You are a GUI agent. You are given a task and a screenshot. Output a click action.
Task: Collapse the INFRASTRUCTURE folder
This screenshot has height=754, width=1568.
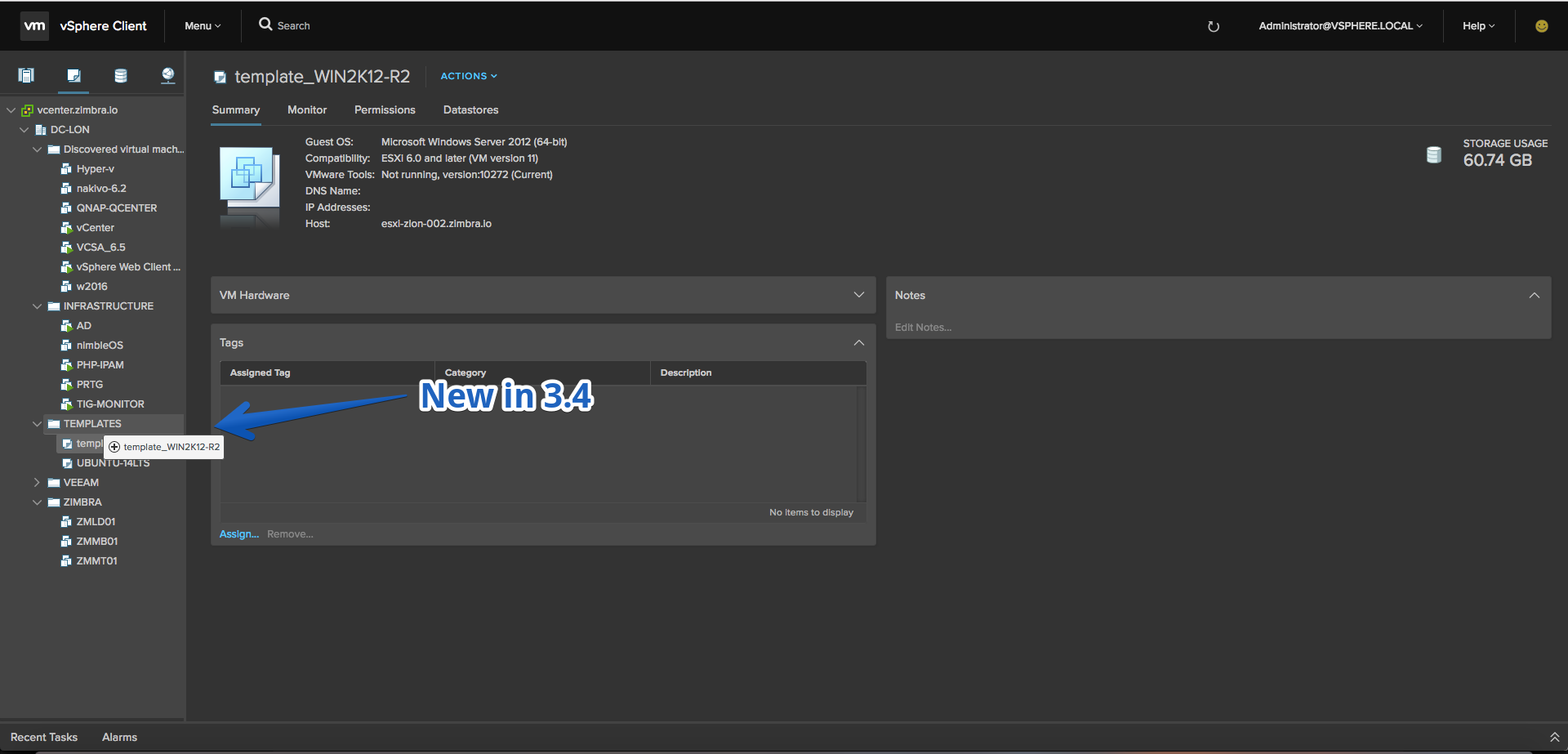[x=38, y=306]
